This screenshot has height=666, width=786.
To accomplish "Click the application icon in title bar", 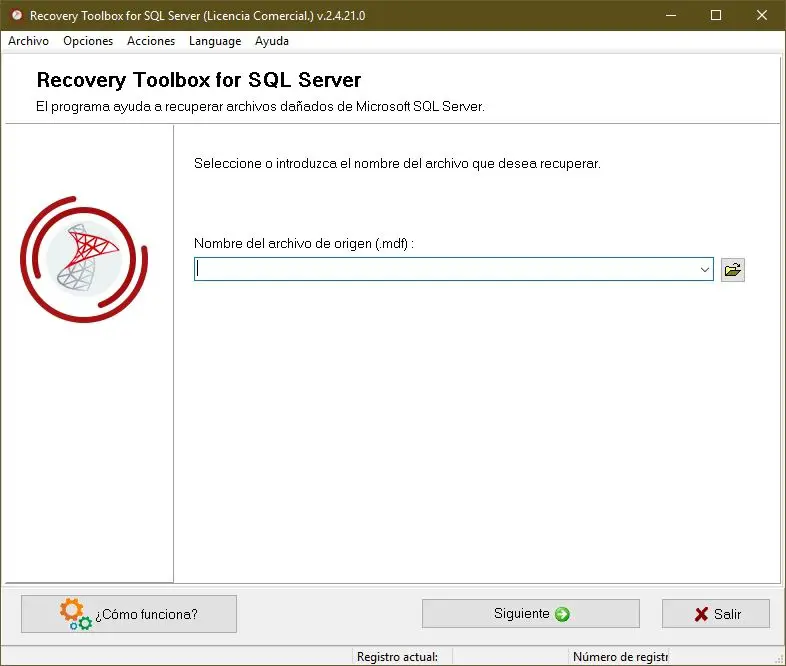I will click(17, 16).
